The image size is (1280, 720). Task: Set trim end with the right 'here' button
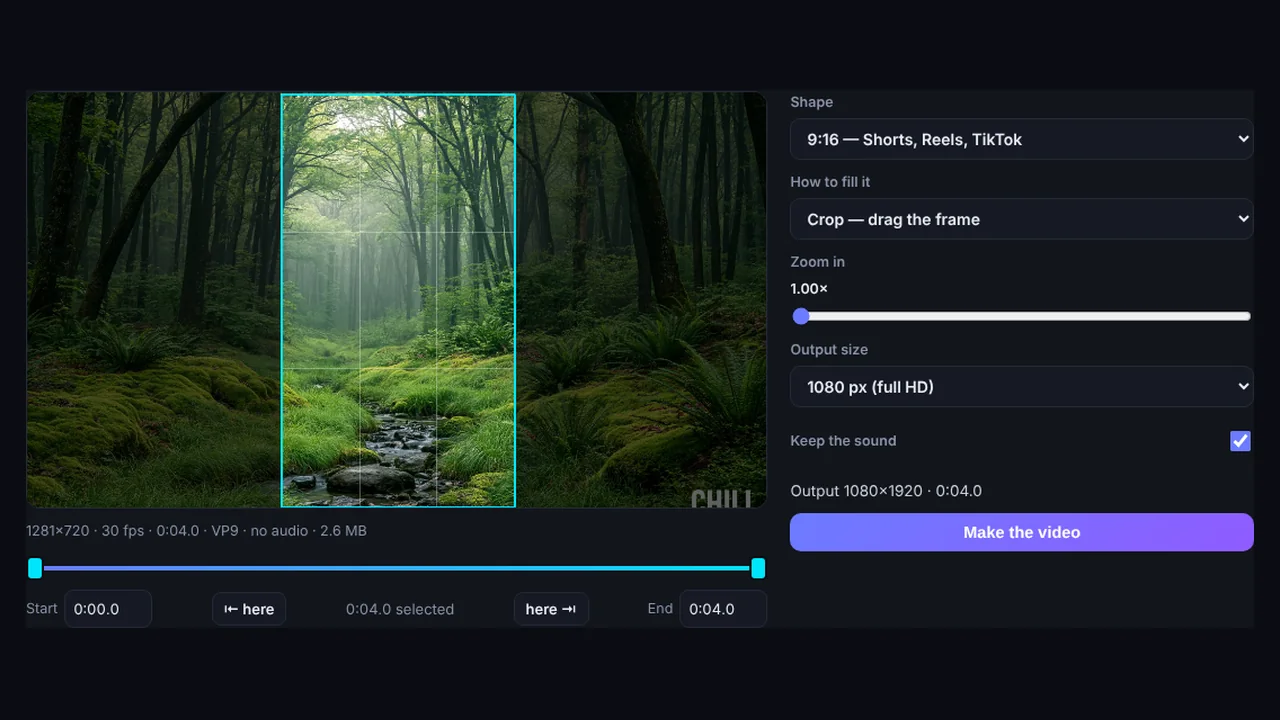[551, 609]
